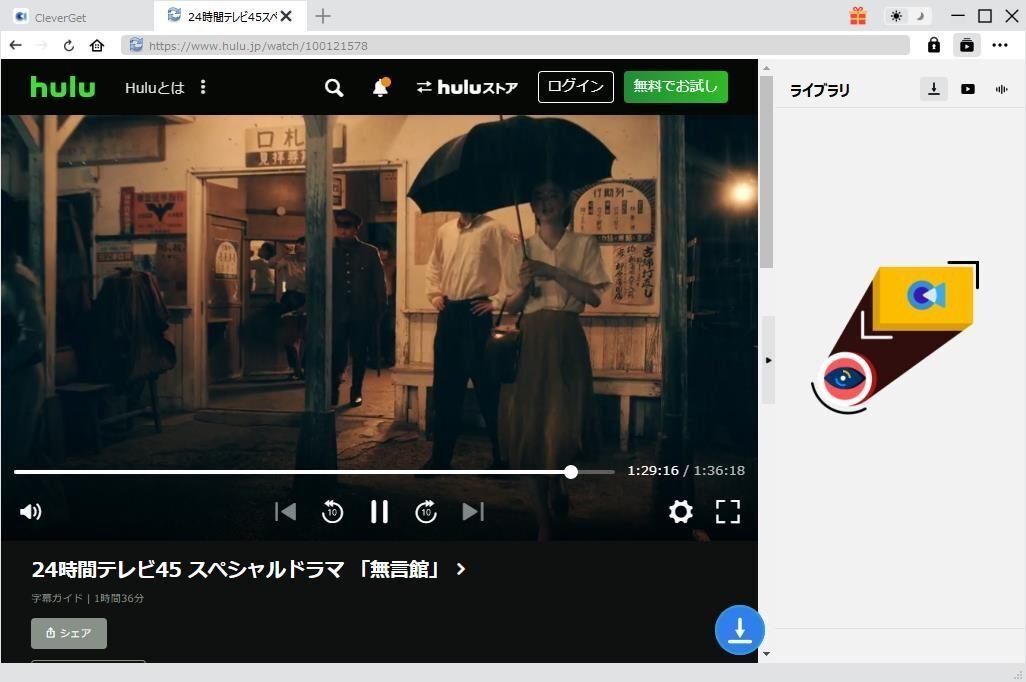The image size is (1026, 682).
Task: Click the page vertical scrollbar thumb
Action: click(x=766, y=171)
